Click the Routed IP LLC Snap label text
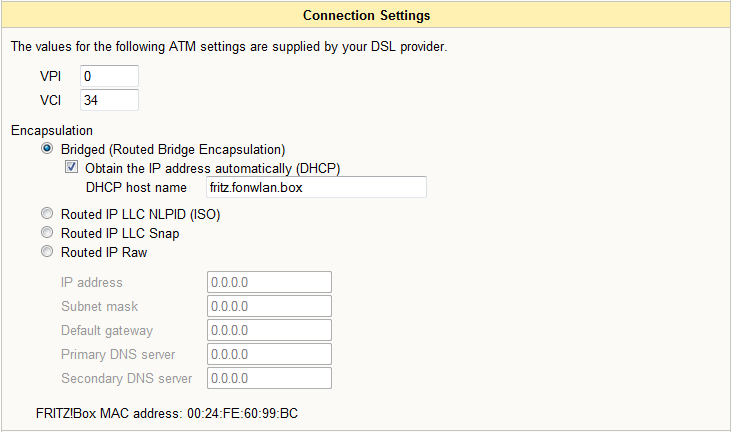The height and width of the screenshot is (432, 732). point(120,233)
